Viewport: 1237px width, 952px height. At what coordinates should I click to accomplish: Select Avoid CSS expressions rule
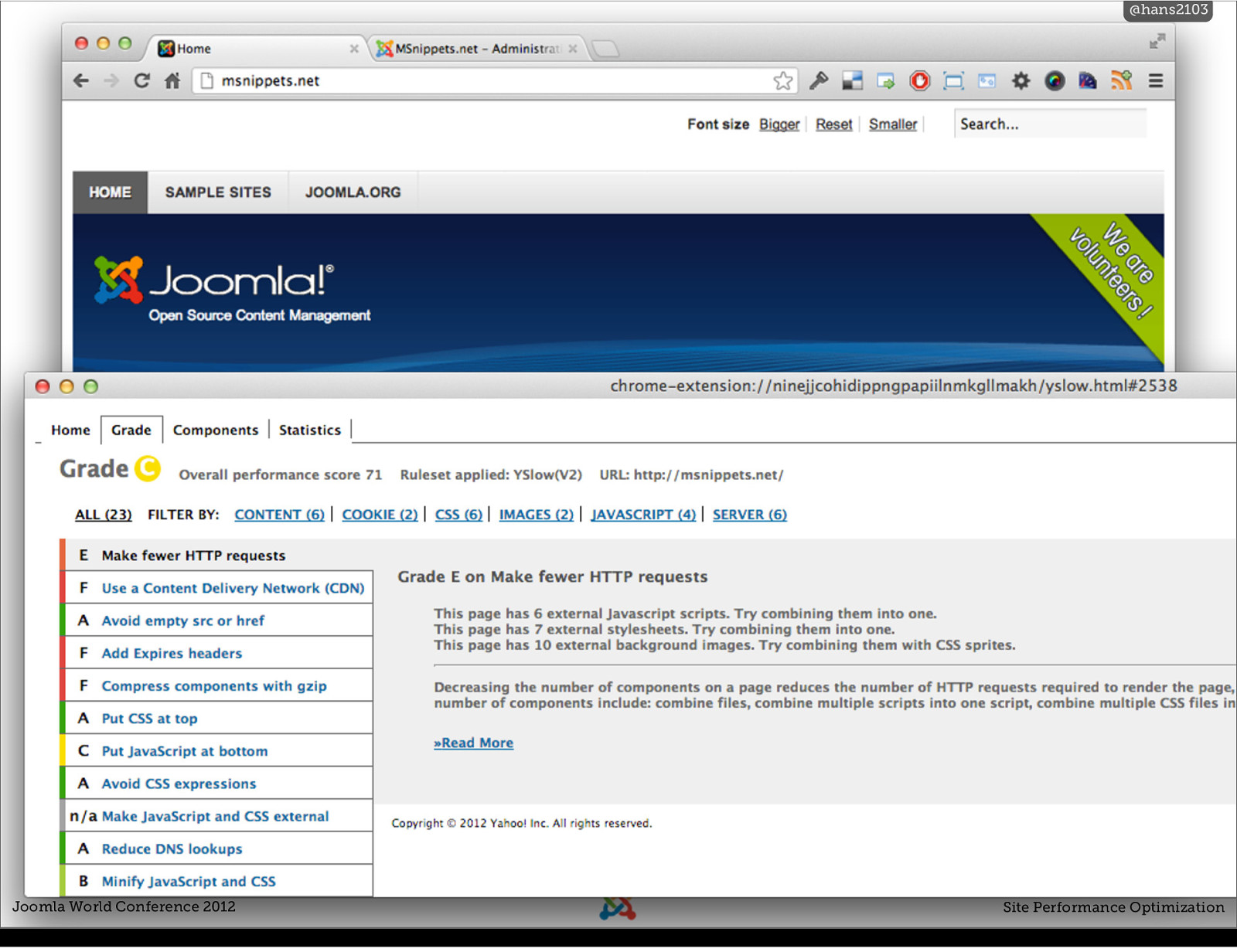[x=217, y=784]
